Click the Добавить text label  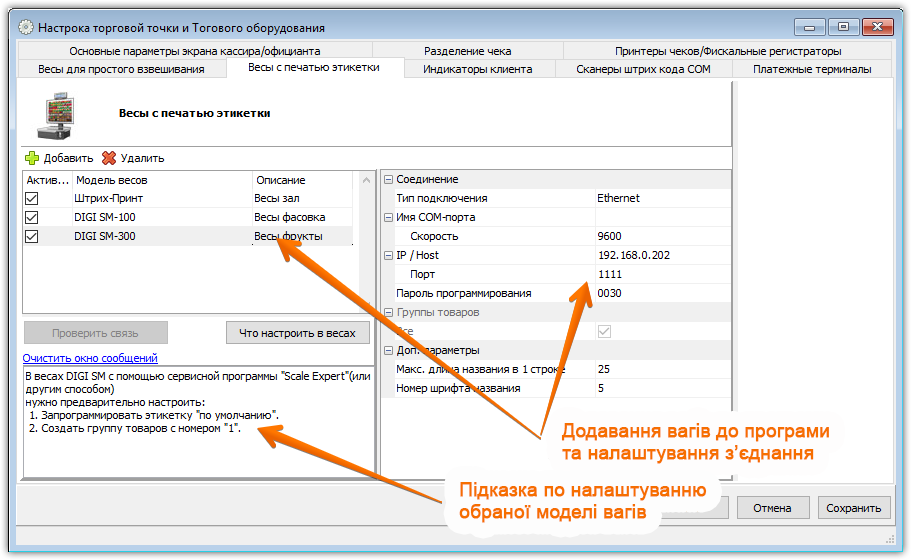[69, 158]
